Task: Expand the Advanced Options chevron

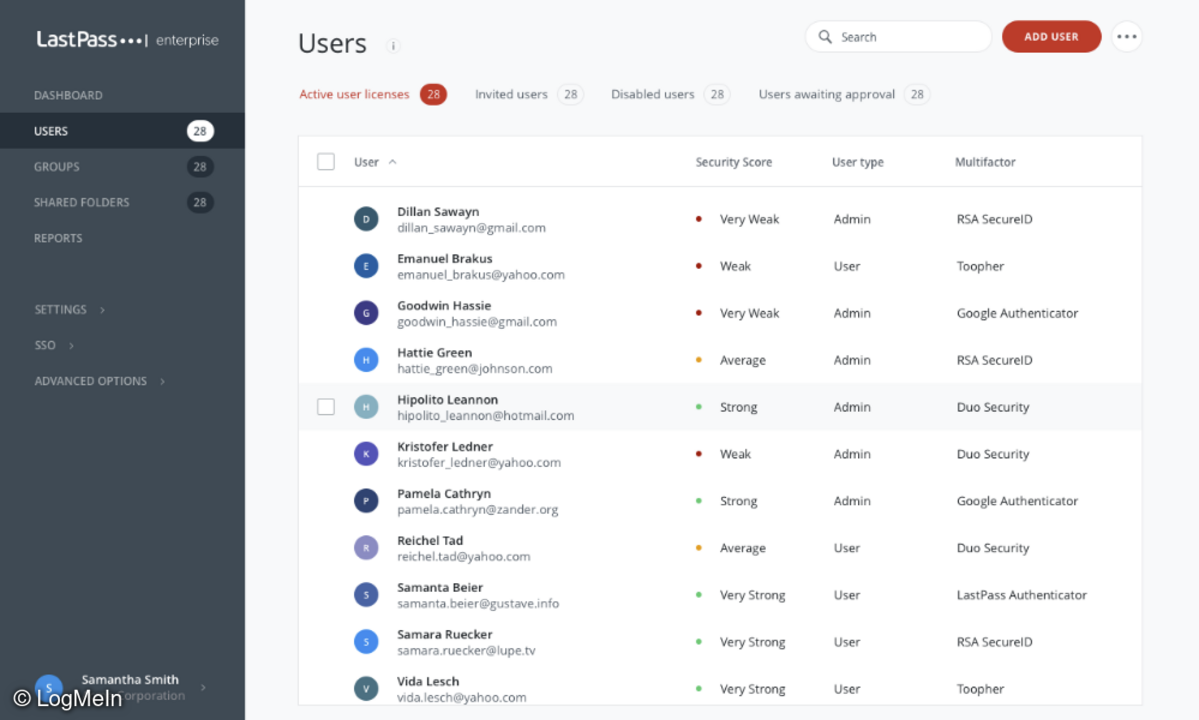Action: (x=162, y=381)
